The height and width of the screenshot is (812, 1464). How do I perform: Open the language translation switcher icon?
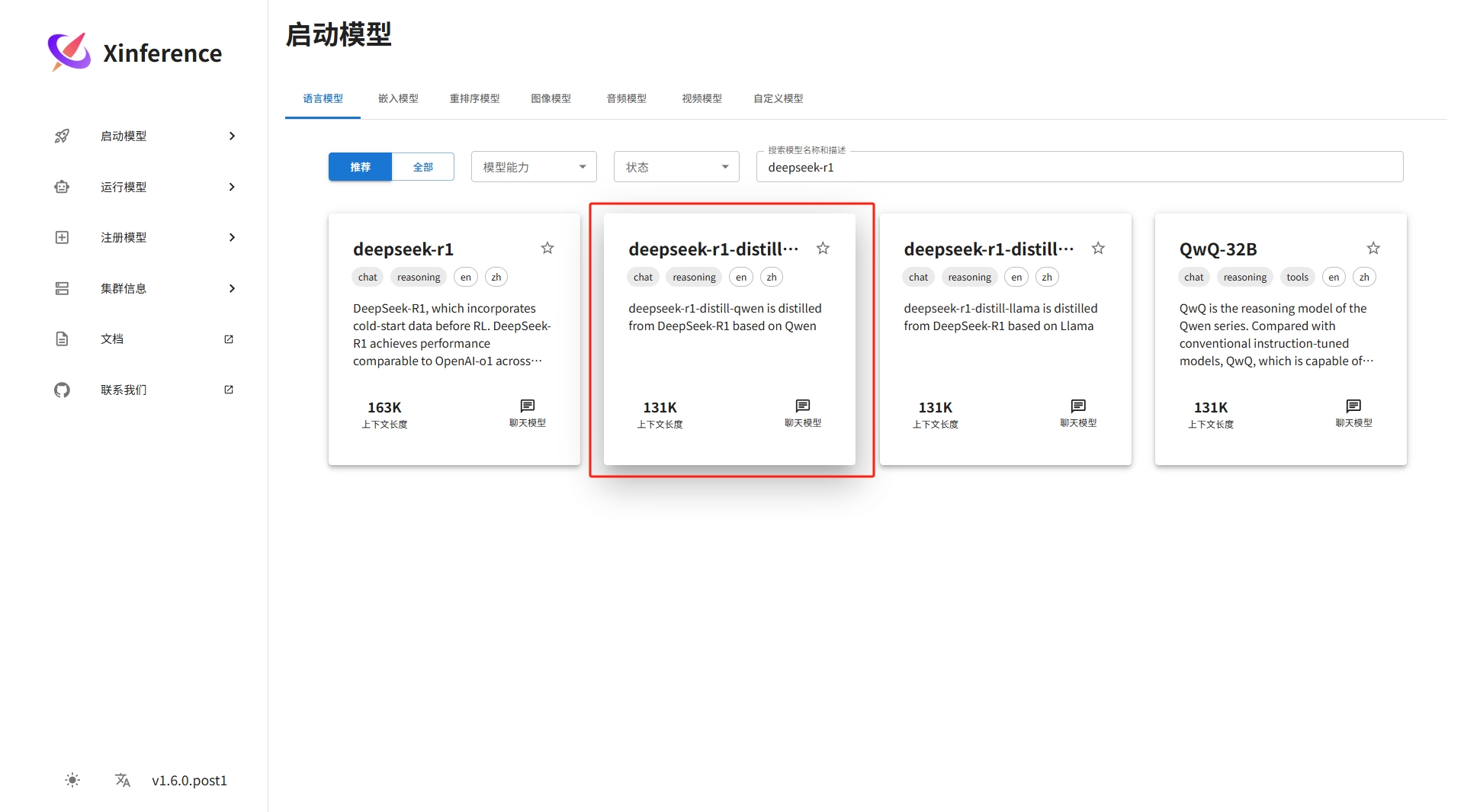(122, 780)
